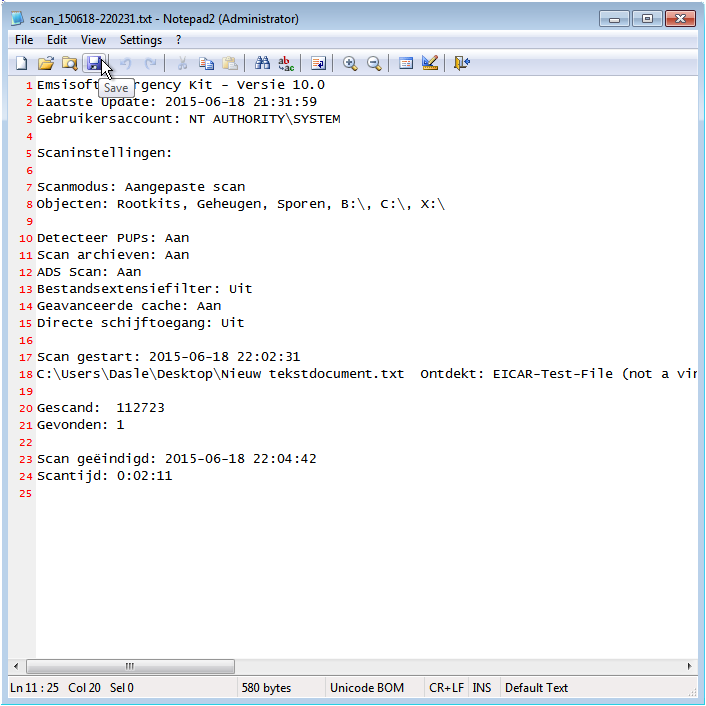The image size is (706, 706).
Task: Click 'Scanmodus: Aangepaste scan' line
Action: (x=141, y=187)
